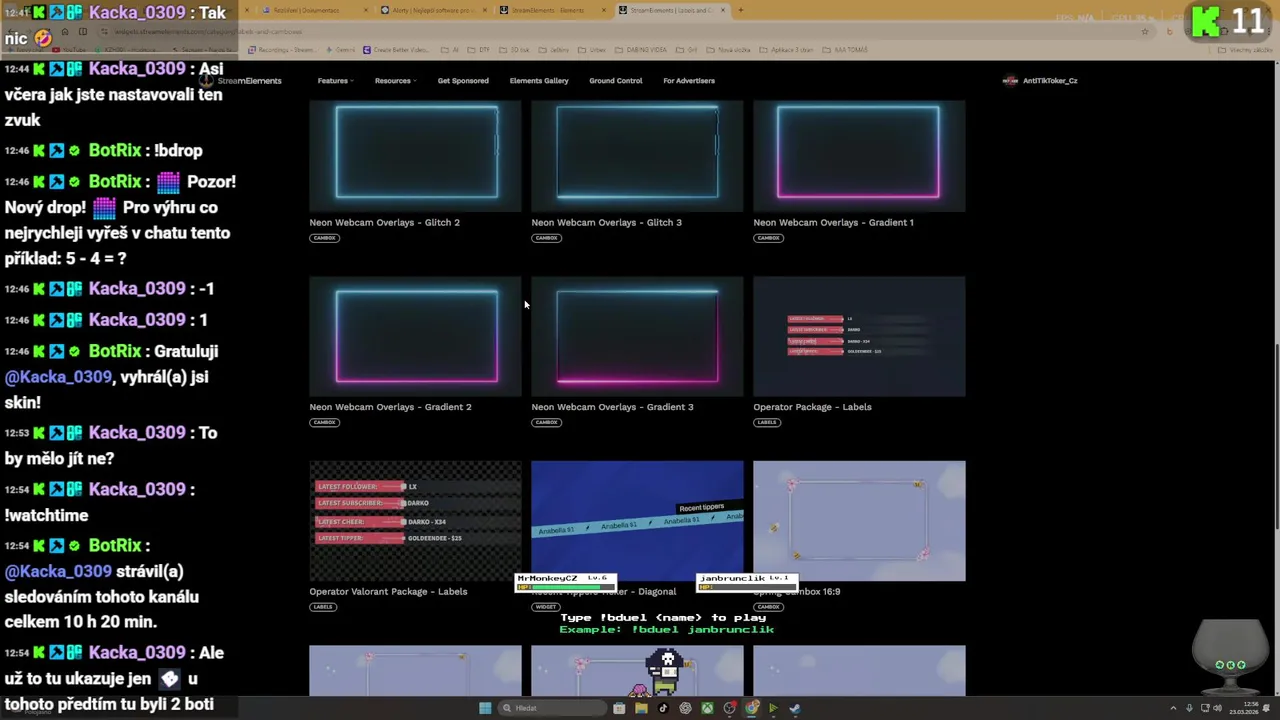Open File Explorer from the taskbar

click(641, 708)
